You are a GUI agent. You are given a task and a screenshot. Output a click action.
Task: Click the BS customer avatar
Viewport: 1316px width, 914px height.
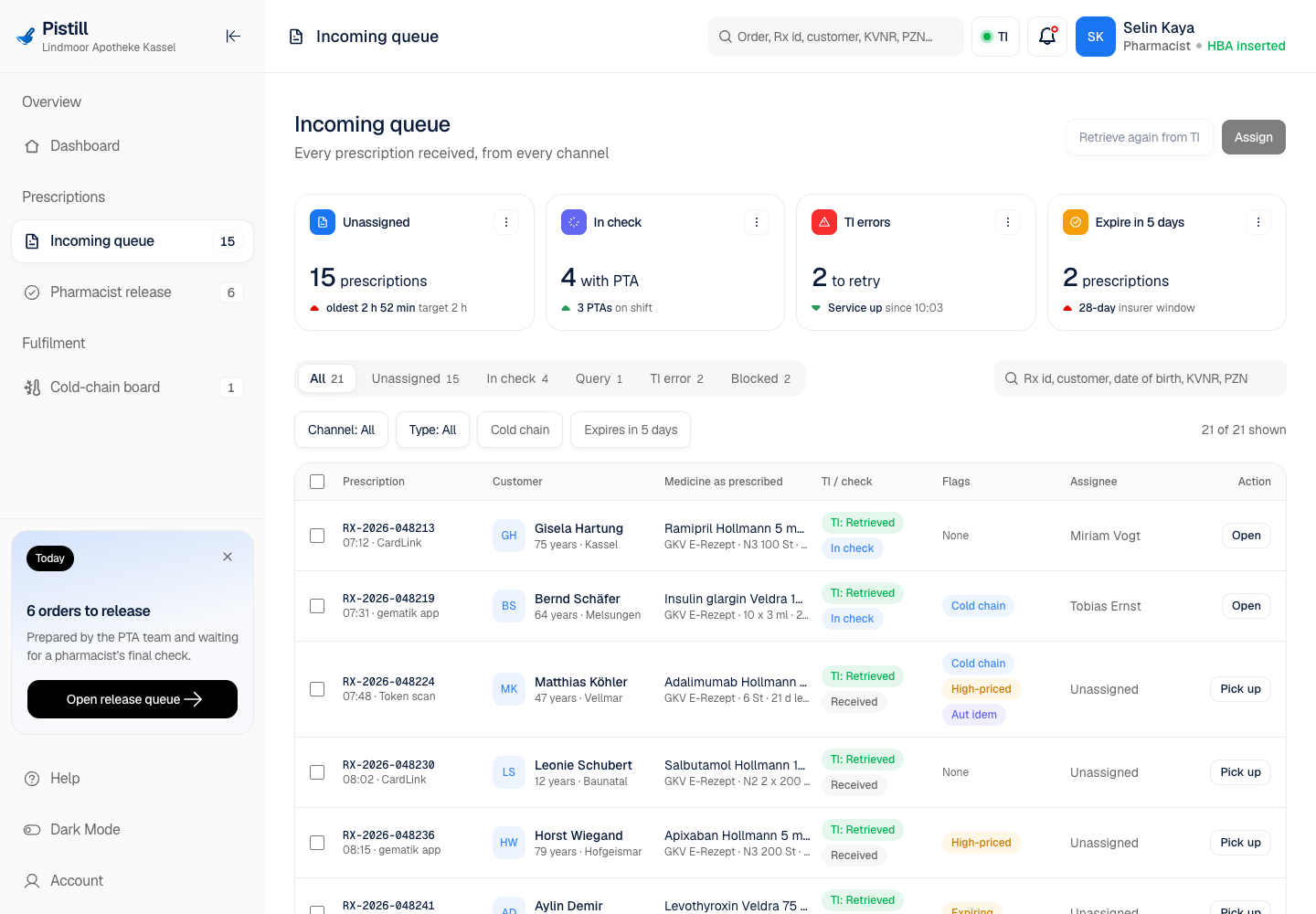509,606
